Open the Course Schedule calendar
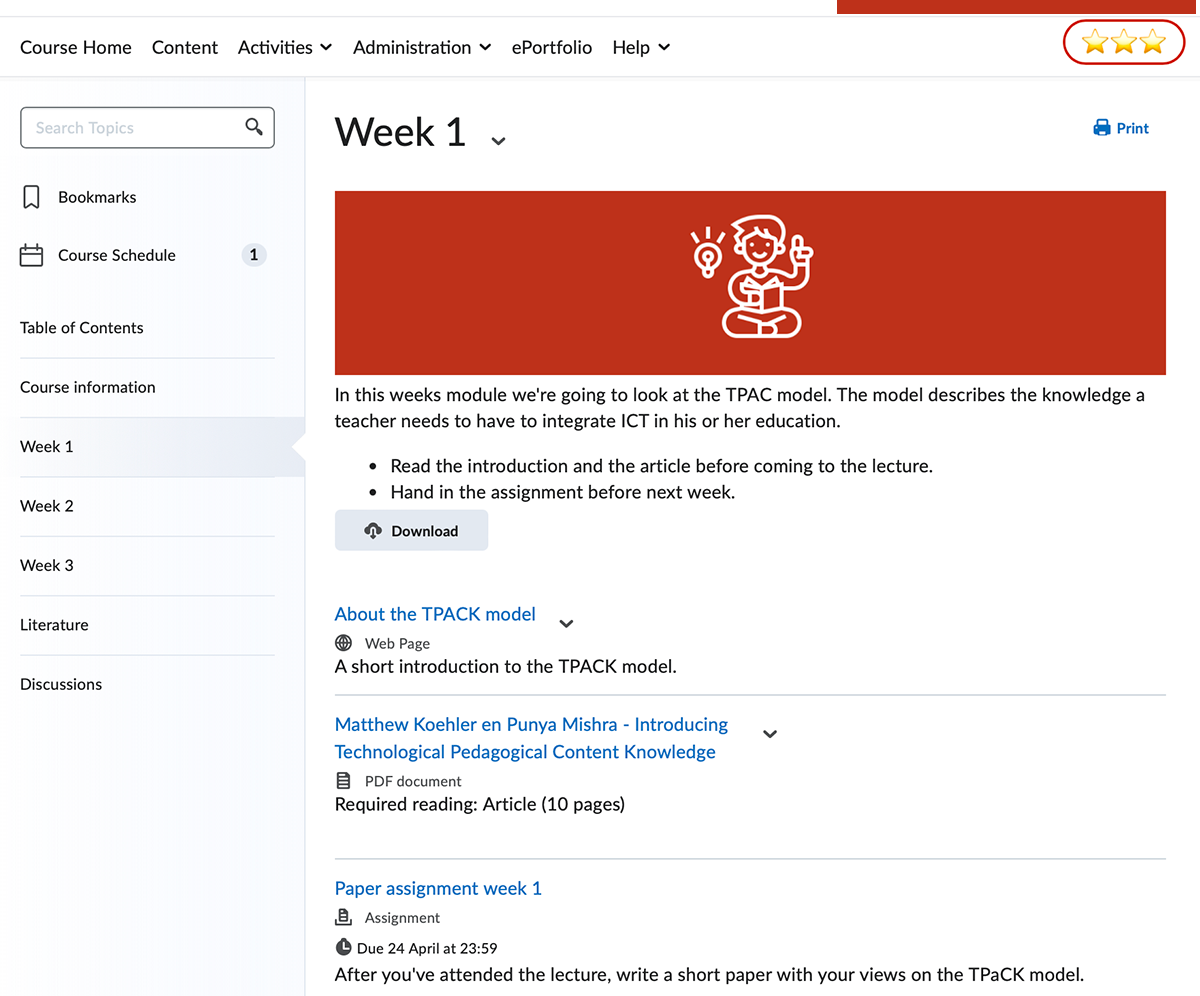The height and width of the screenshot is (996, 1200). [116, 255]
